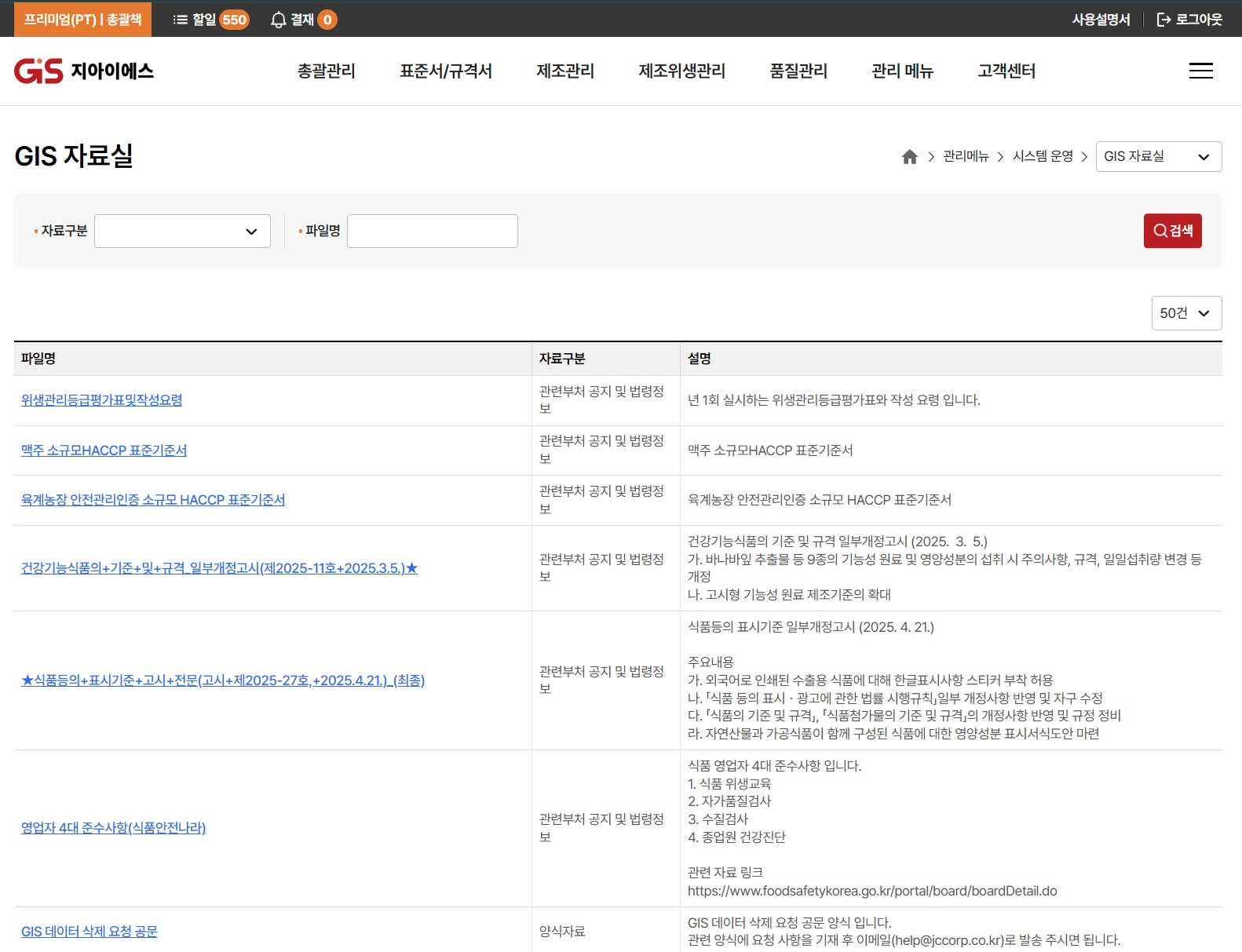Viewport: 1242px width, 952px height.
Task: Click the GIS logo in header
Action: coord(83,71)
